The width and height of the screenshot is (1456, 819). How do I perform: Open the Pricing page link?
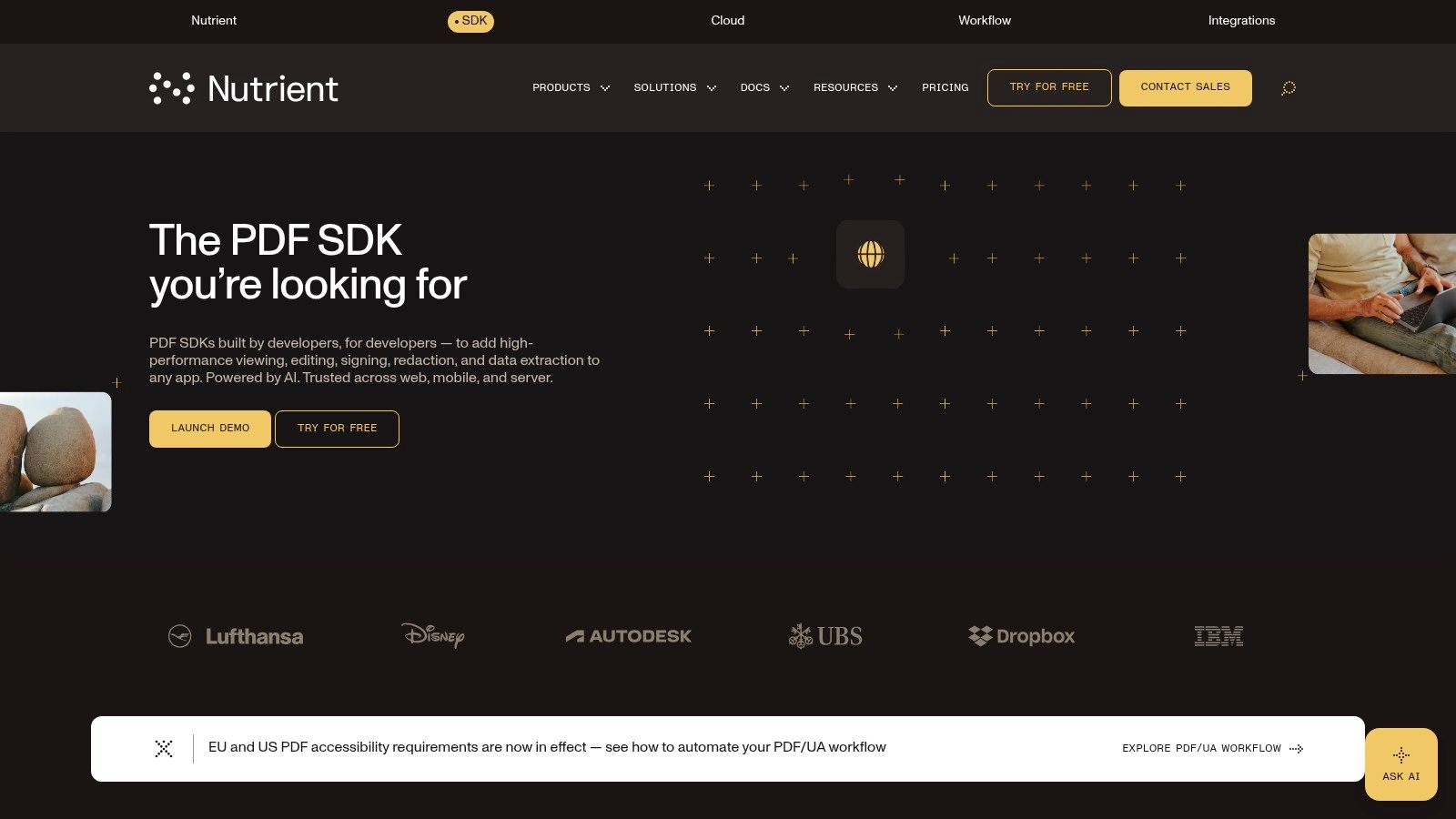[945, 88]
